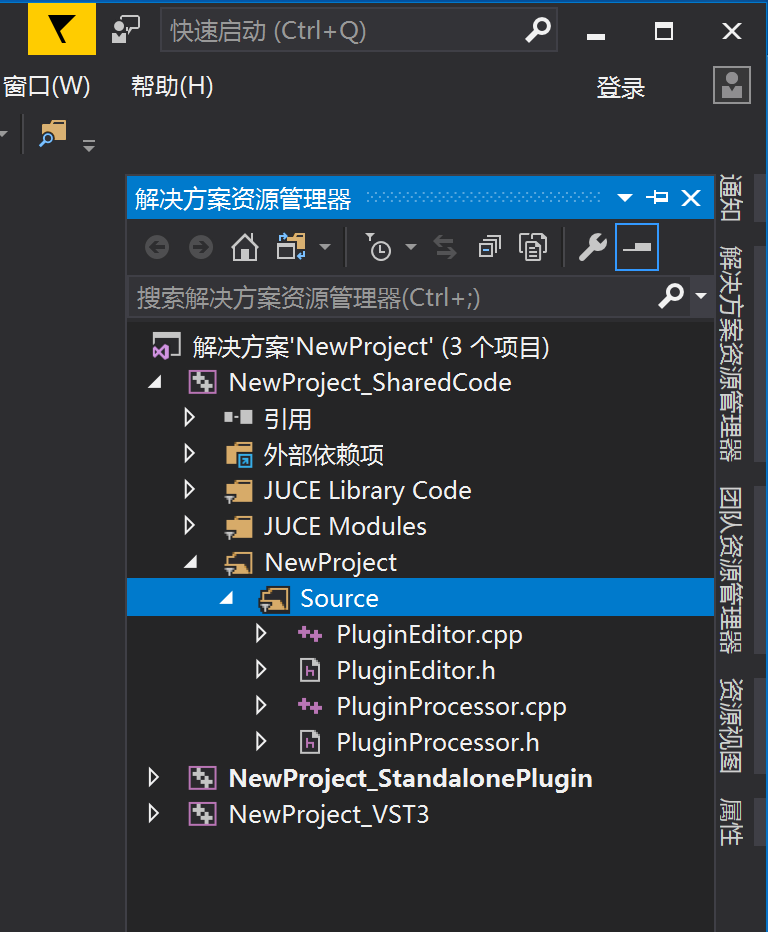This screenshot has height=932, width=768.
Task: Toggle auto-hide pin on Solution Explorer panel
Action: pyautogui.click(x=657, y=198)
